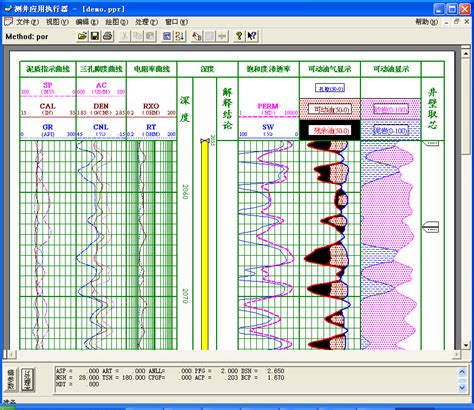Click the Save floppy disk icon
Image resolution: width=474 pixels, height=410 pixels.
[95, 36]
